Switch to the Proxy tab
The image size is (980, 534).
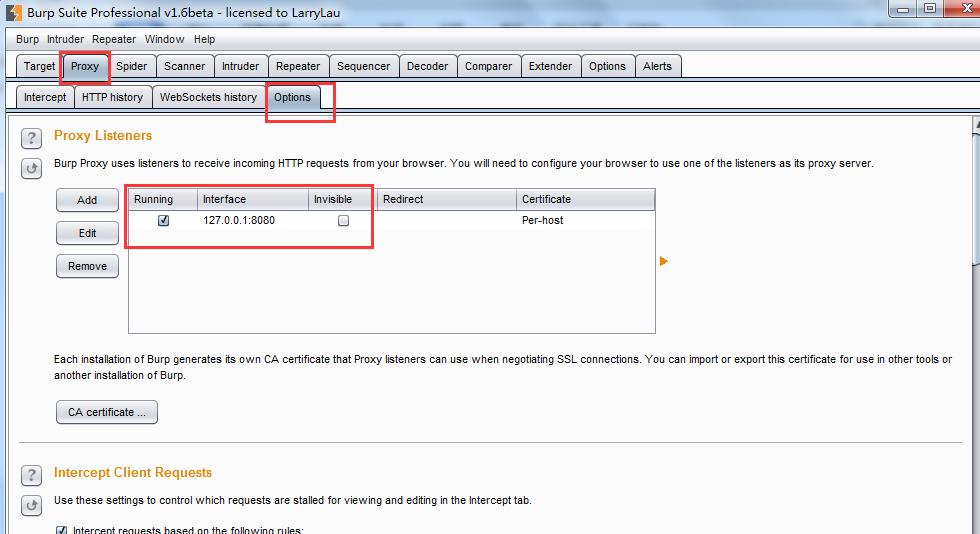[x=85, y=66]
